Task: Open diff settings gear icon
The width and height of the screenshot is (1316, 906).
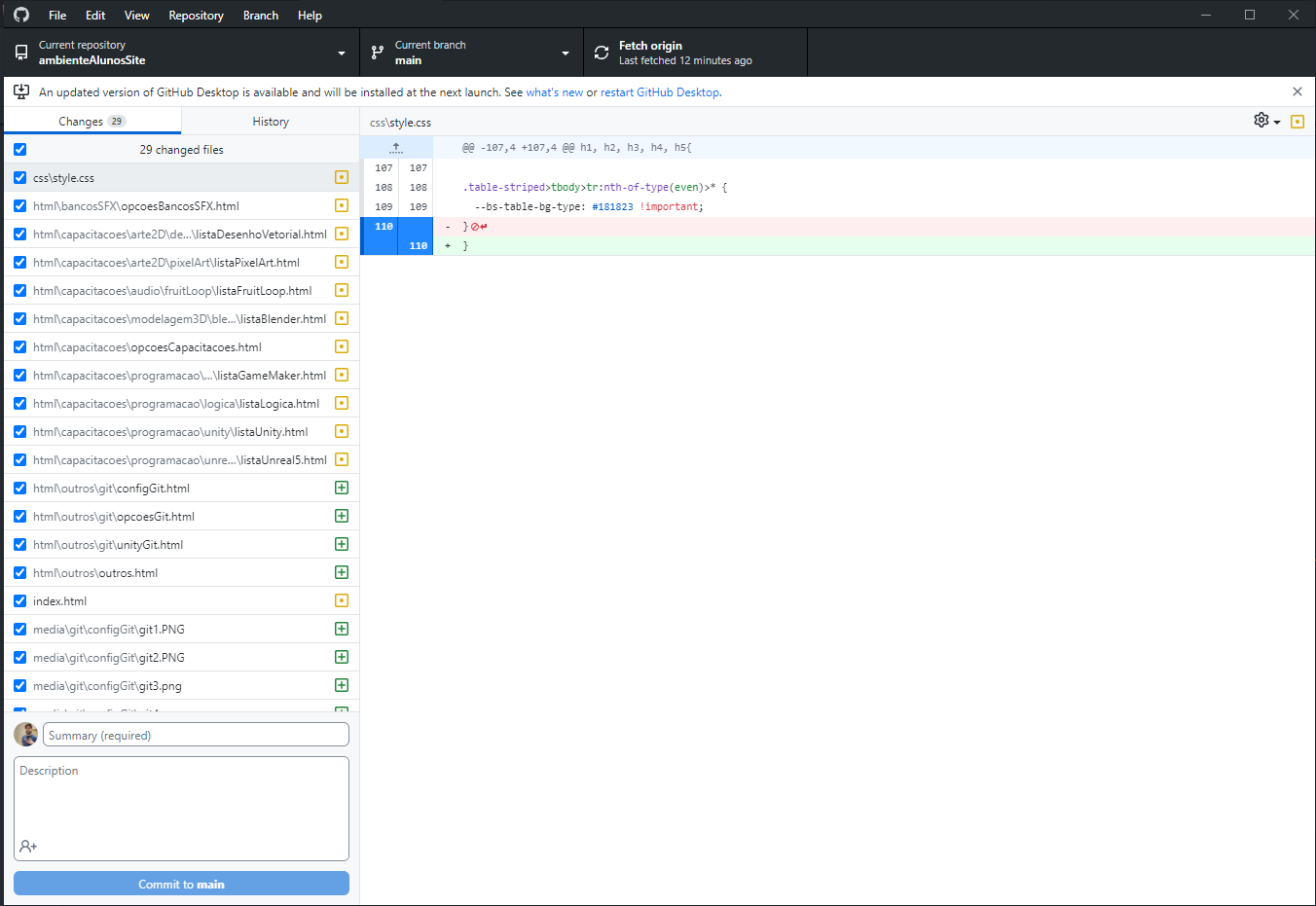Action: 1261,120
